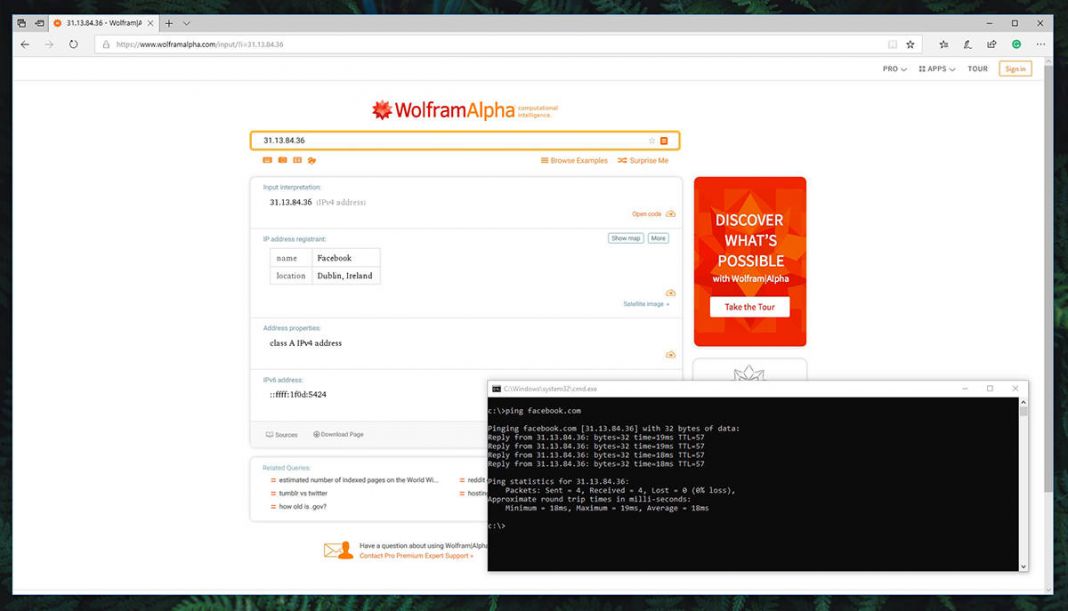Click the cloud icon in registrant pod
Image resolution: width=1068 pixels, height=611 pixels.
click(x=671, y=293)
